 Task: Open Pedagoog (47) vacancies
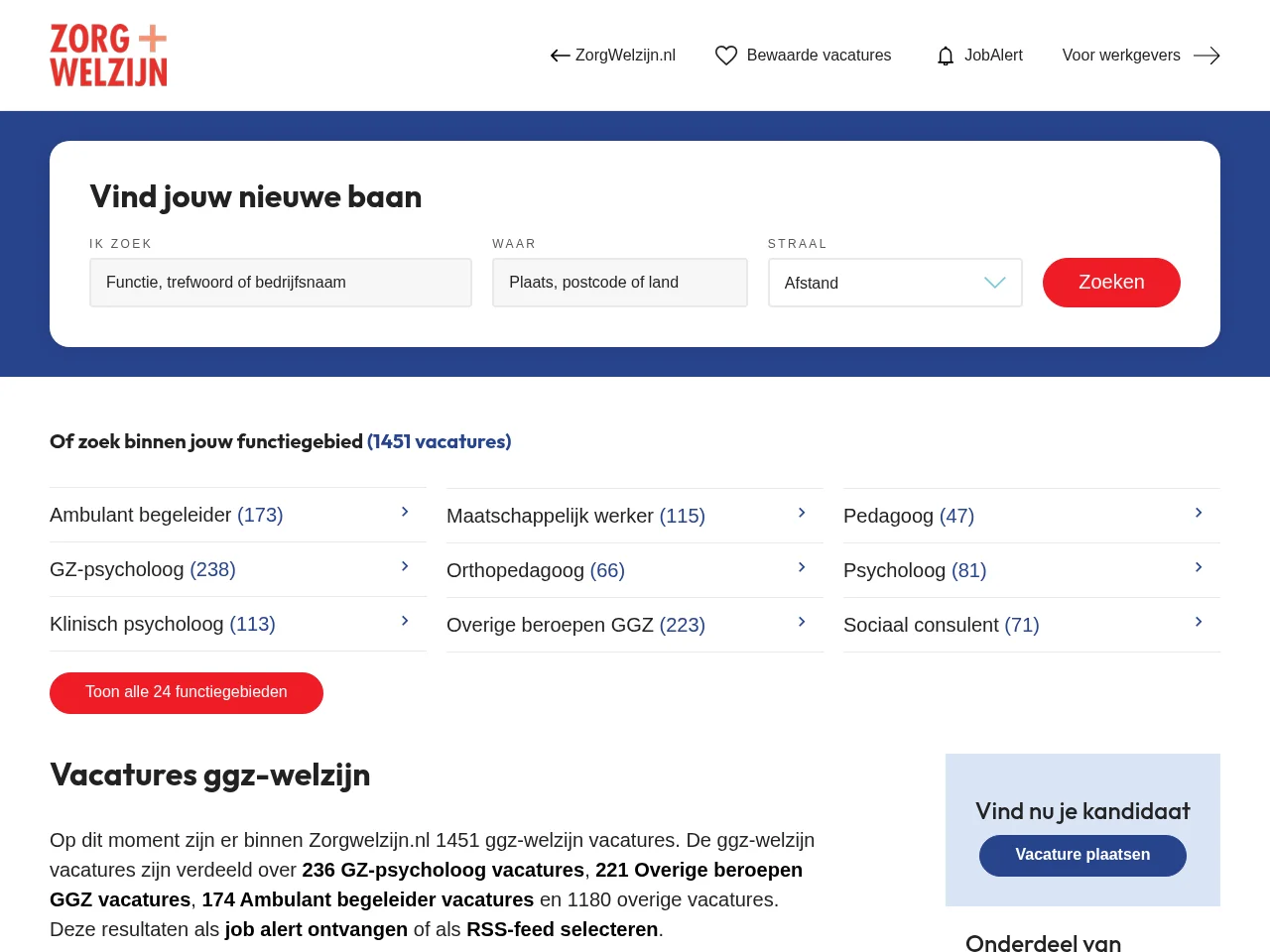tap(909, 516)
